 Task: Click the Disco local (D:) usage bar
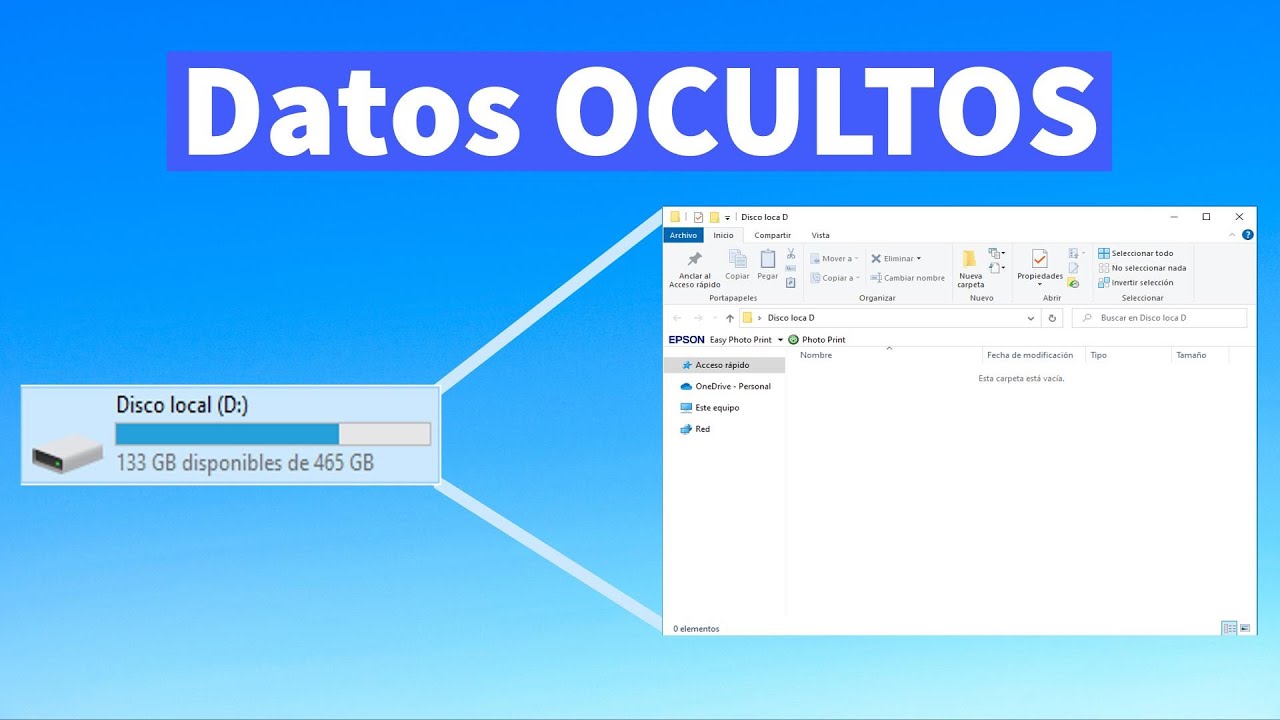(273, 434)
